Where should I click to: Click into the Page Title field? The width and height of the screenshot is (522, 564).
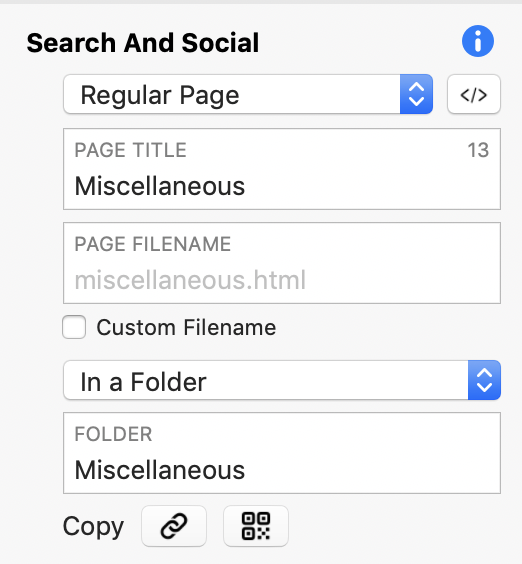[x=282, y=169]
